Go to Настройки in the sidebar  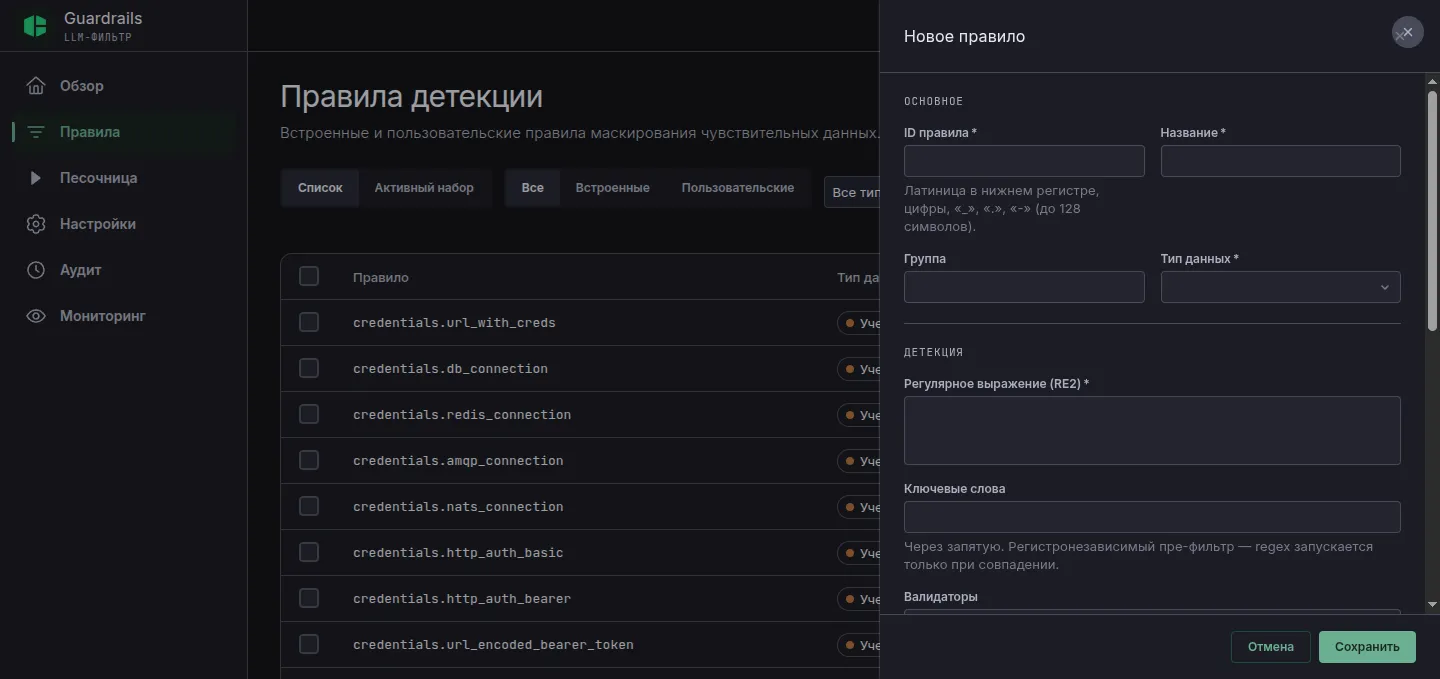(124, 224)
